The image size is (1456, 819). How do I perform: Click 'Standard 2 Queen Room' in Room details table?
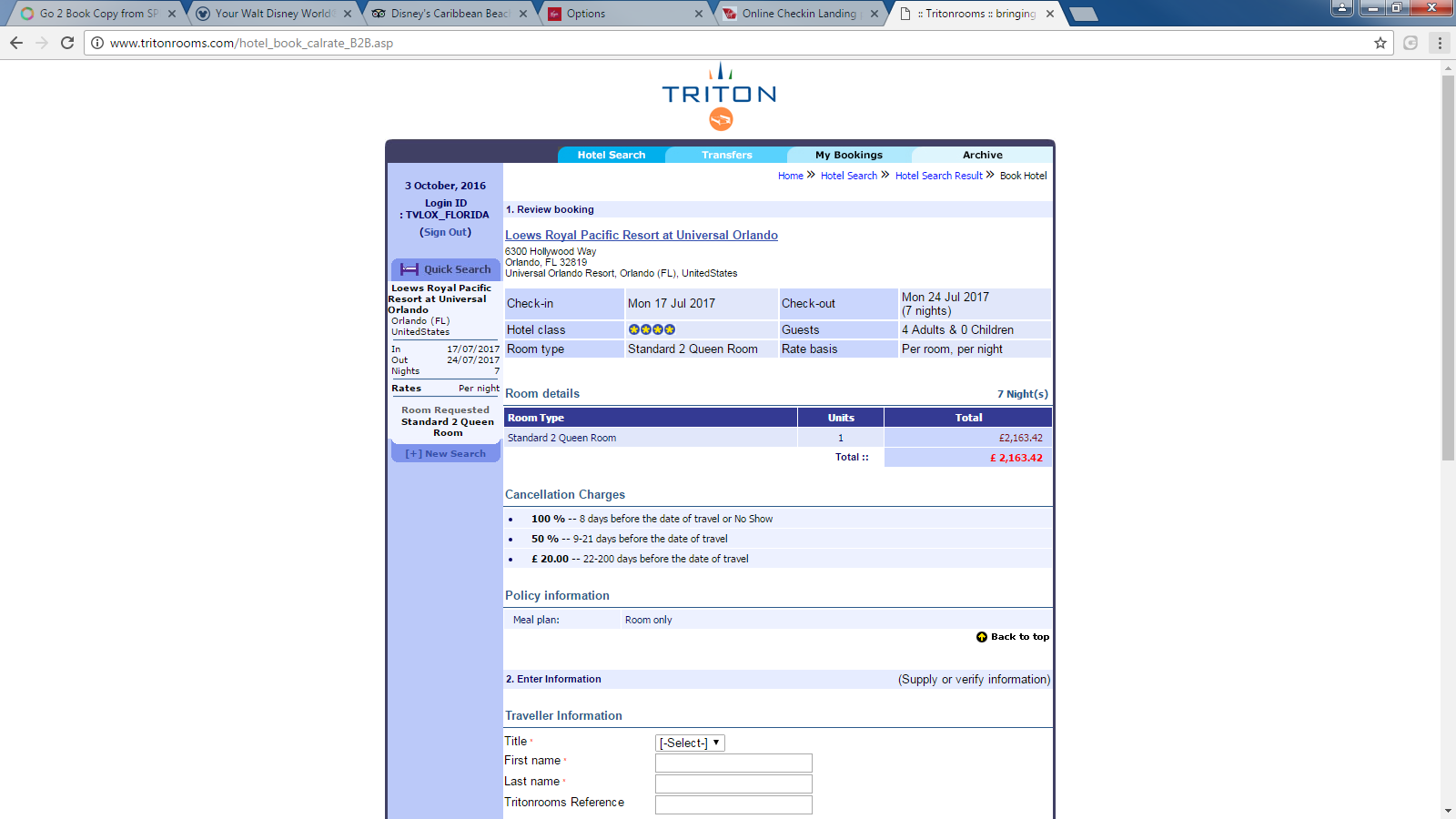pos(561,438)
